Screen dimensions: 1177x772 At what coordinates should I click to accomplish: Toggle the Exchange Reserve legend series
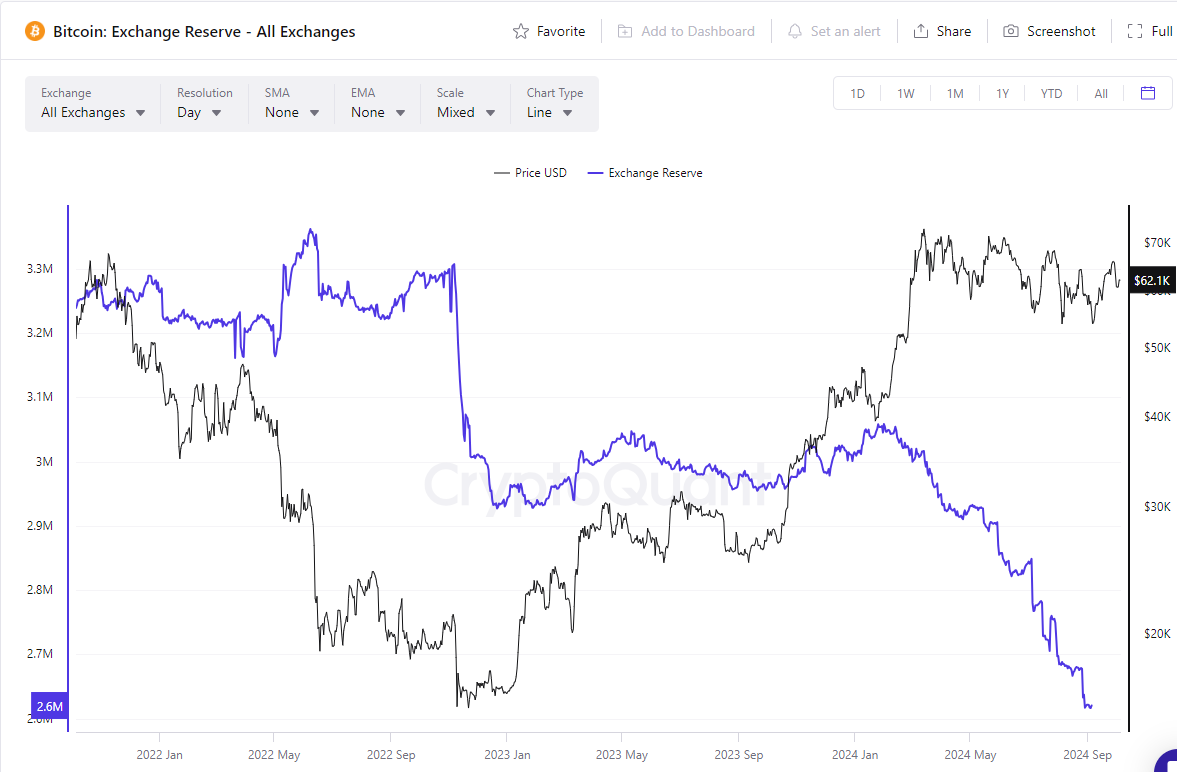645,173
